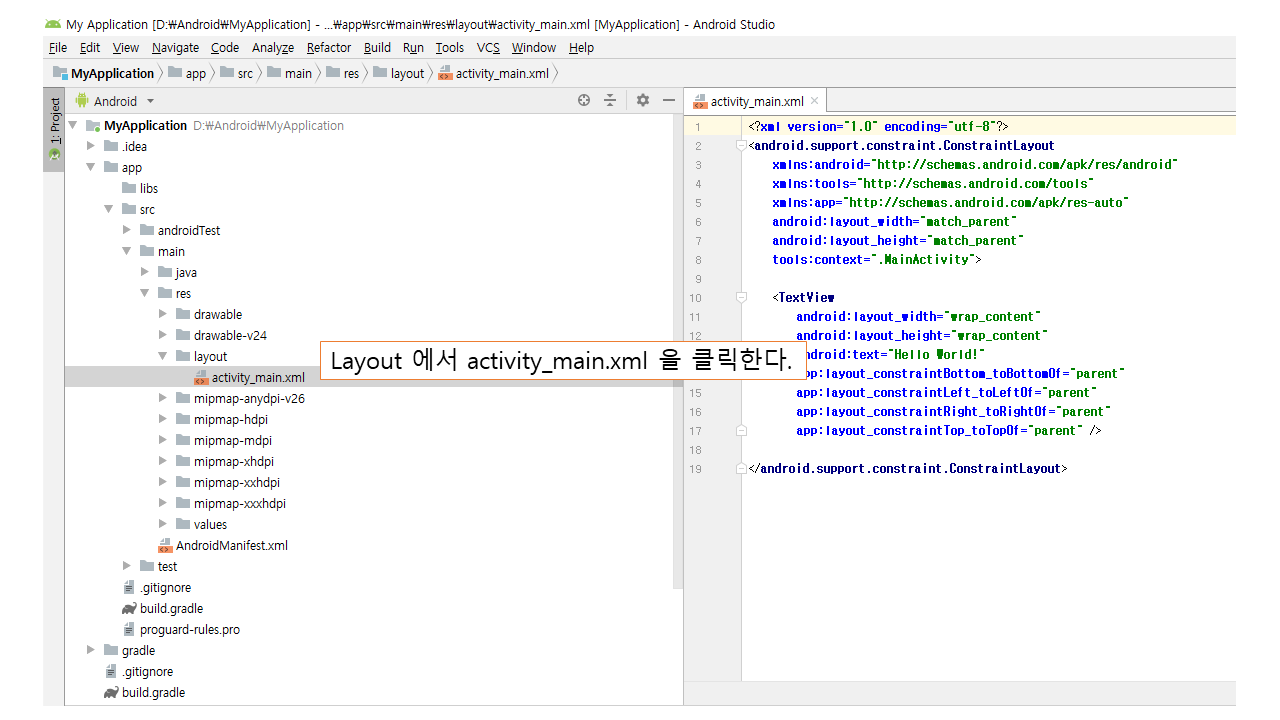Viewport: 1280px width, 720px height.
Task: Collapse the layout folder
Action: point(164,357)
